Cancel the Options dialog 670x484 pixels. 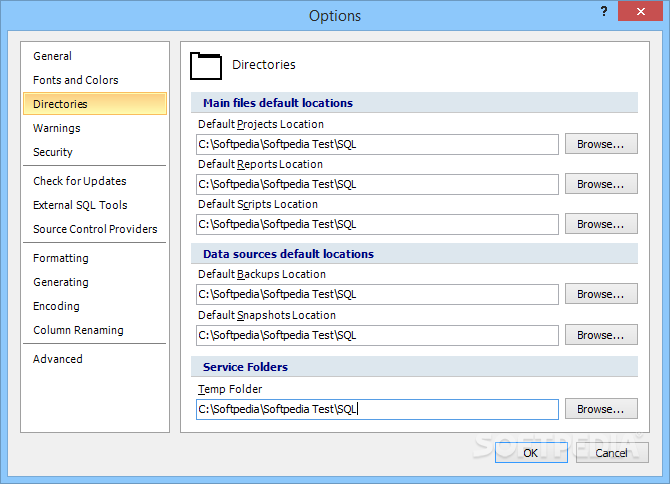click(x=612, y=452)
